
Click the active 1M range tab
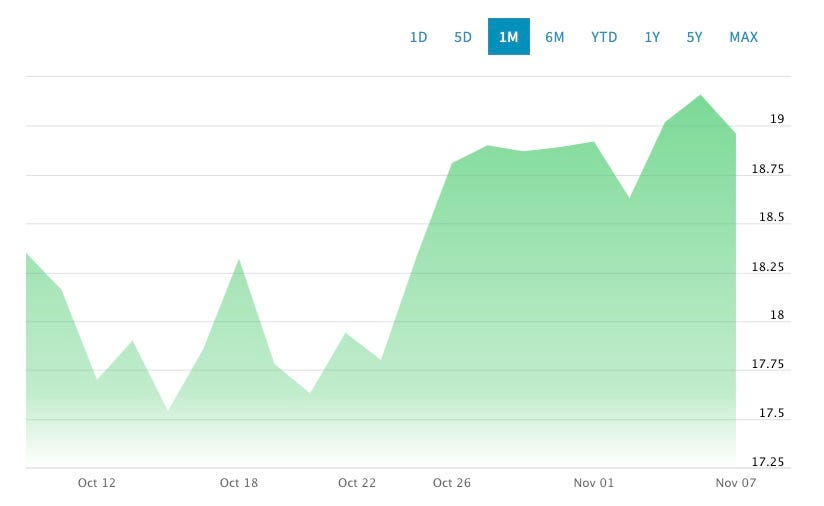click(509, 37)
